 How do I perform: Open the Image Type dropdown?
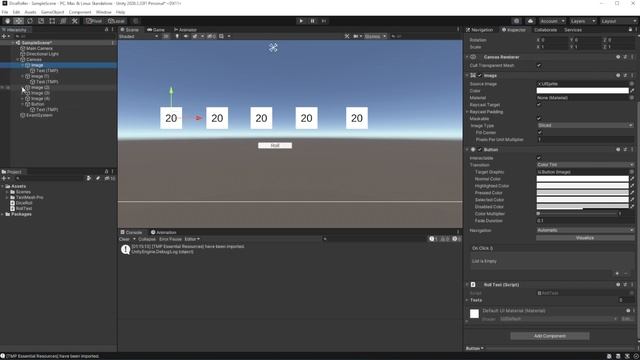tap(585, 126)
